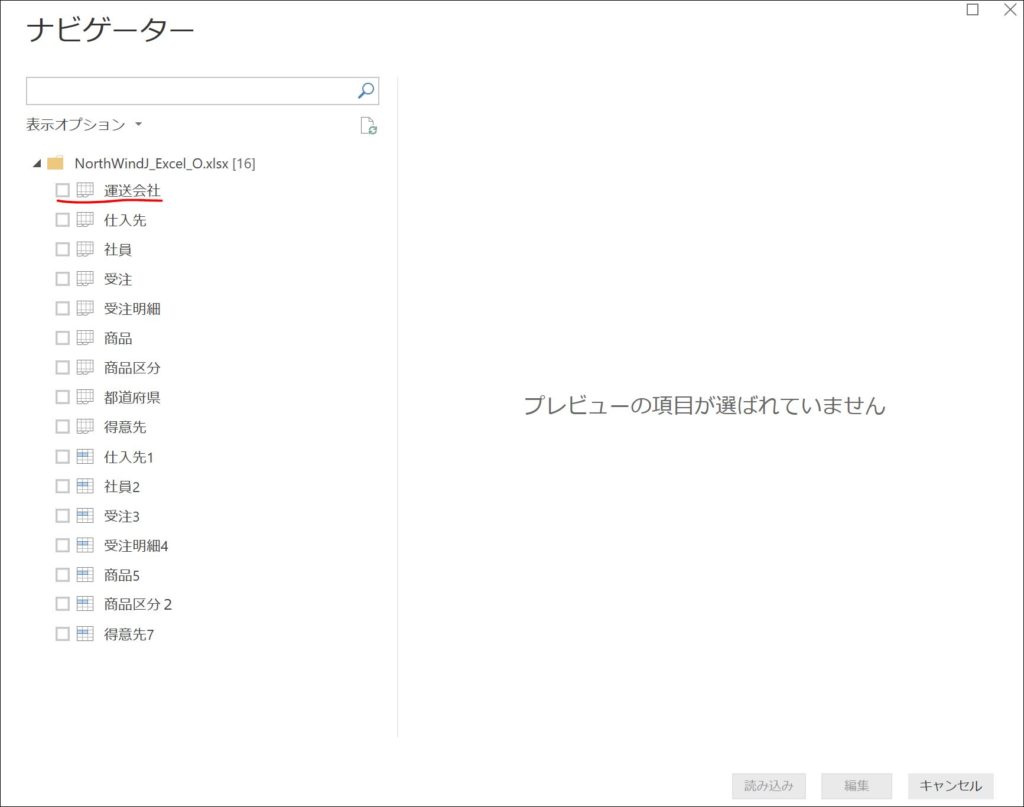The width and height of the screenshot is (1024, 807).
Task: Check the 商品区分 checkbox
Action: (63, 367)
